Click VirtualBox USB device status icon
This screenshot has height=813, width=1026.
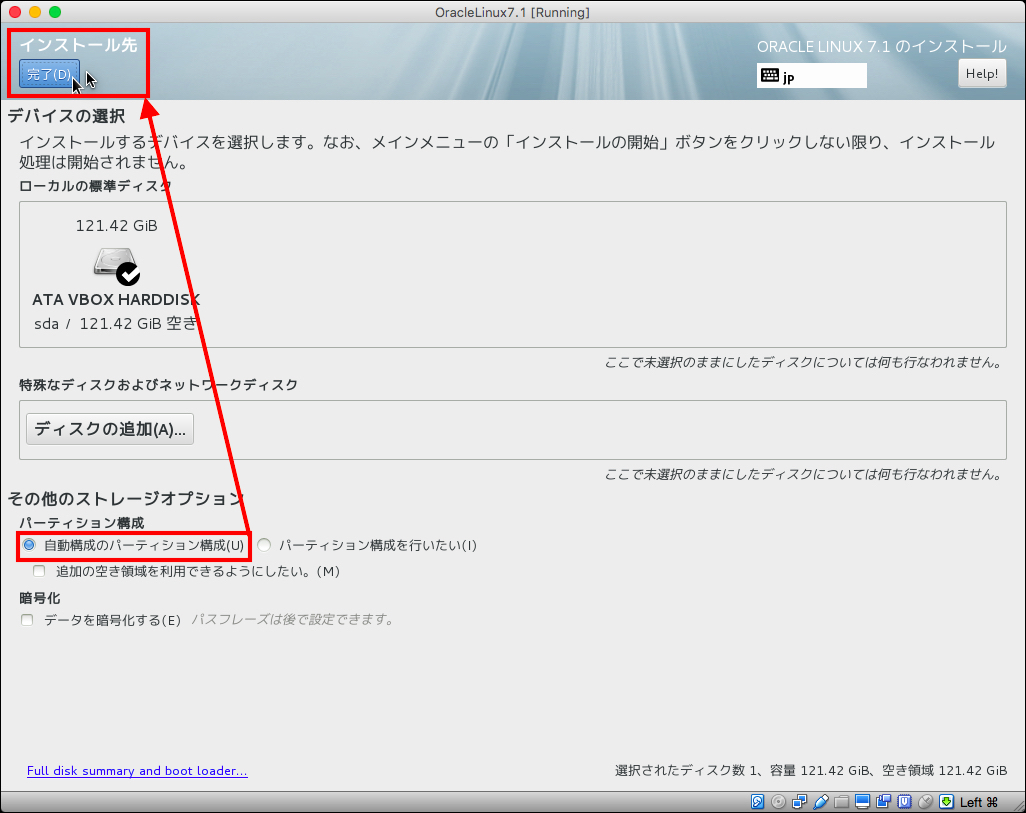[820, 802]
